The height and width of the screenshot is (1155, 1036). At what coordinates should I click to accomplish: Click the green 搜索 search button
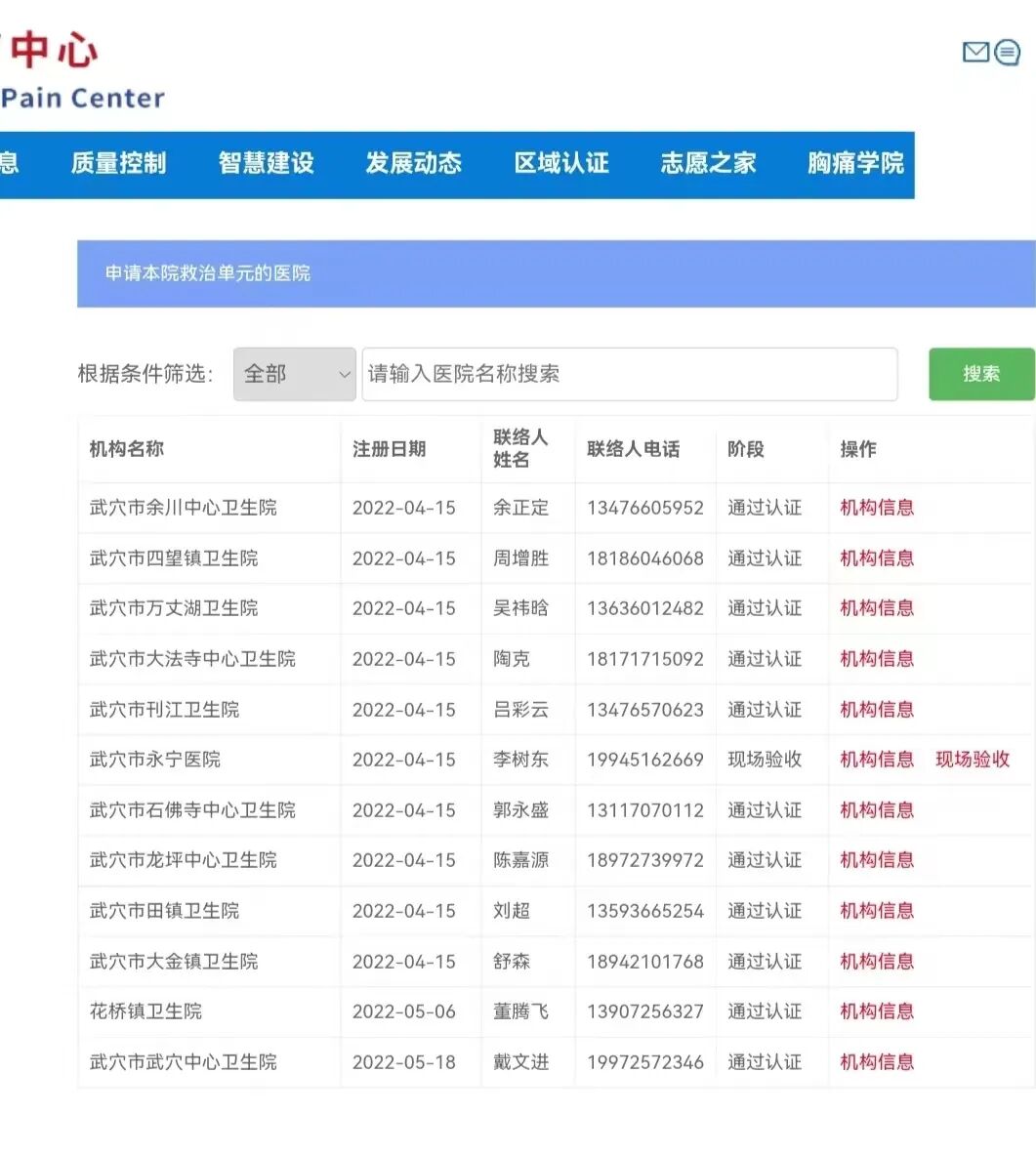[x=981, y=374]
